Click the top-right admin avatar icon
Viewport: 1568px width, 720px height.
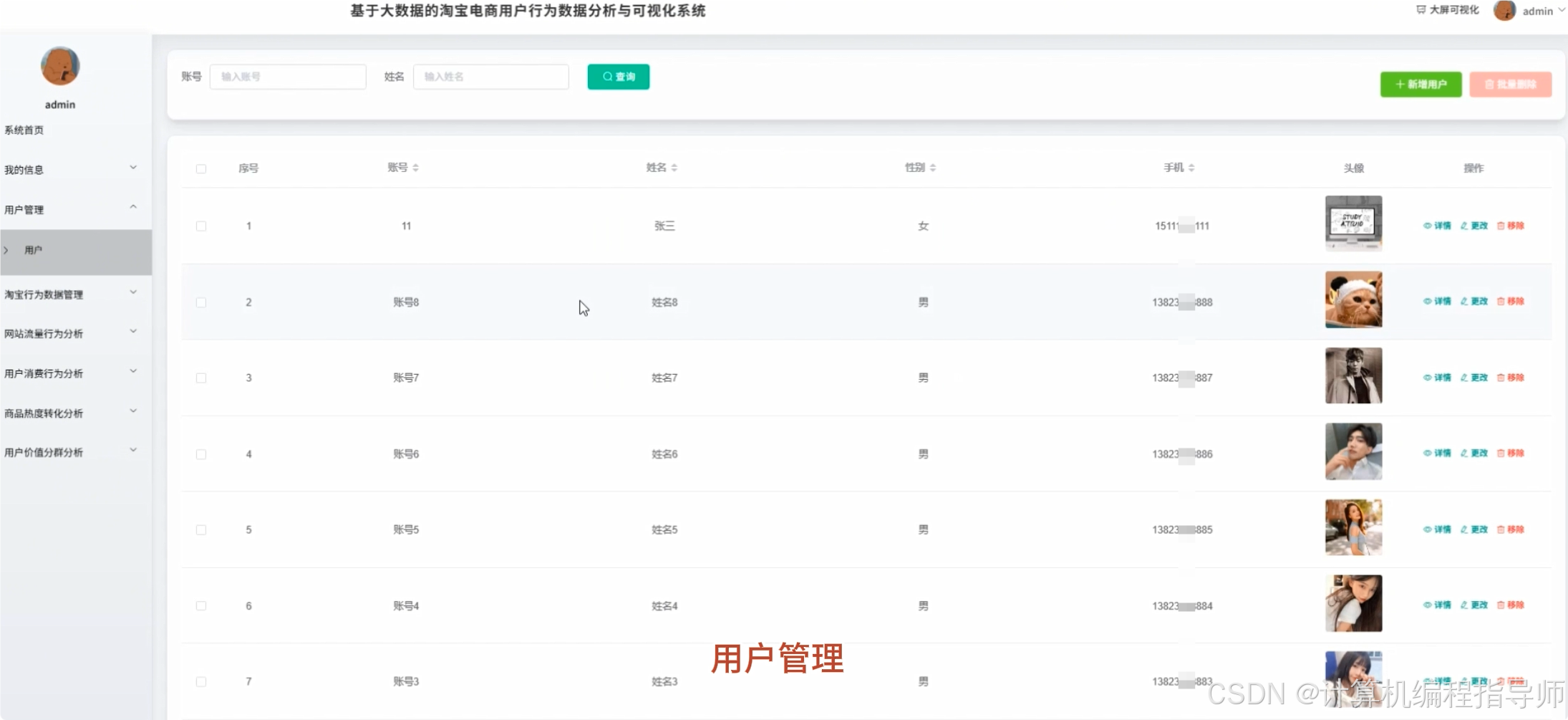pyautogui.click(x=1504, y=11)
